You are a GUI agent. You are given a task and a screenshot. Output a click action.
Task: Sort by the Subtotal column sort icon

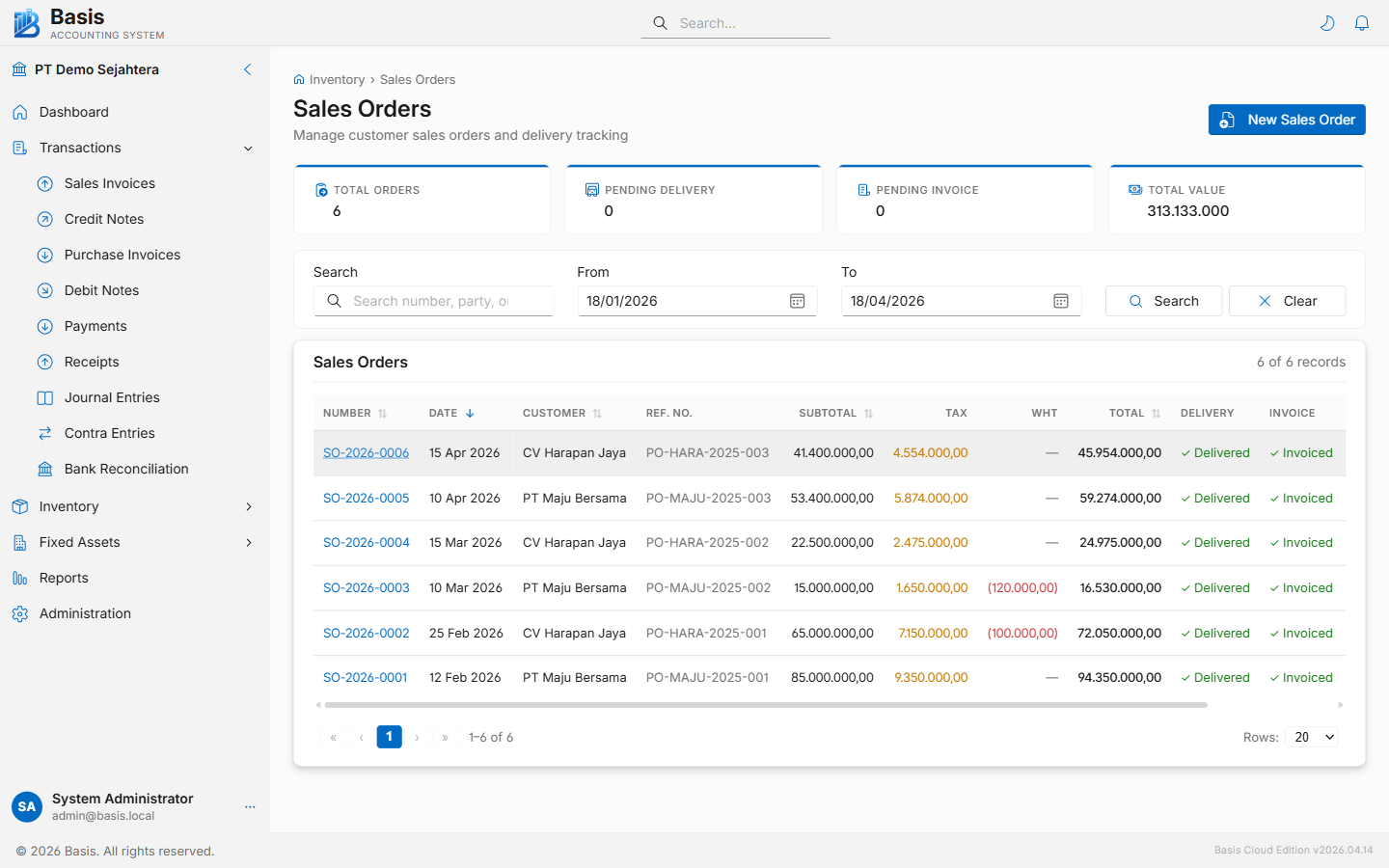pyautogui.click(x=868, y=414)
